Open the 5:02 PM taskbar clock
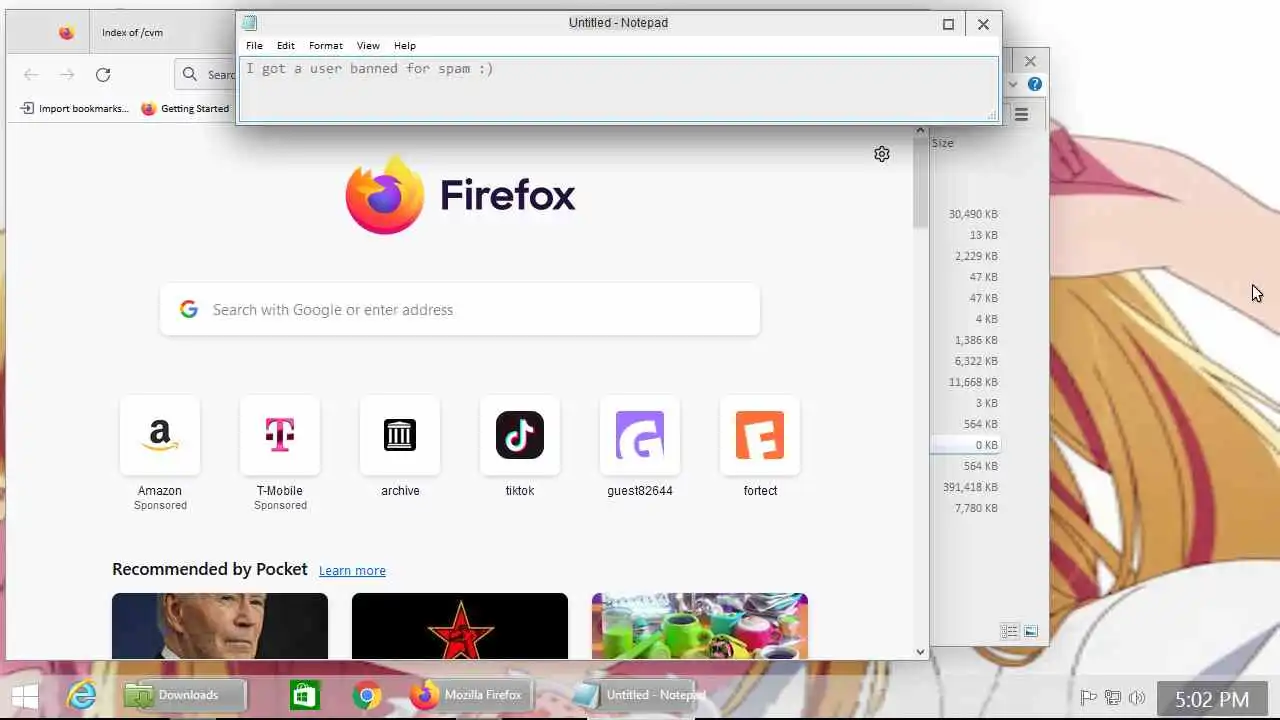Image resolution: width=1280 pixels, height=720 pixels. 1212,699
